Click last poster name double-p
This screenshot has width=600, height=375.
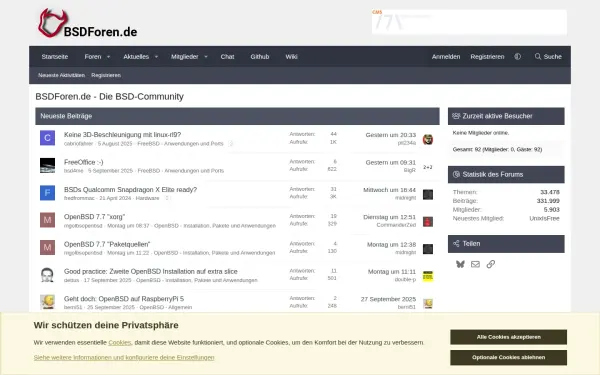click(x=405, y=280)
